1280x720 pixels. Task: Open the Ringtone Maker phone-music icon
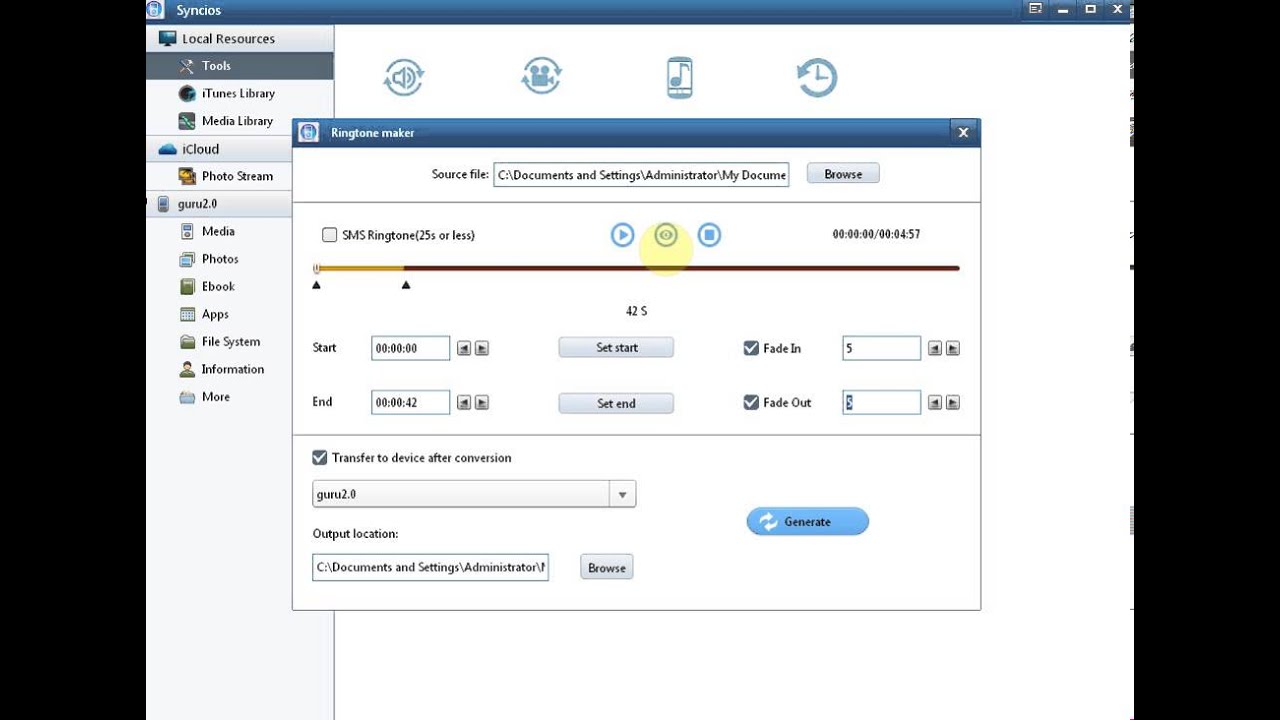(680, 77)
